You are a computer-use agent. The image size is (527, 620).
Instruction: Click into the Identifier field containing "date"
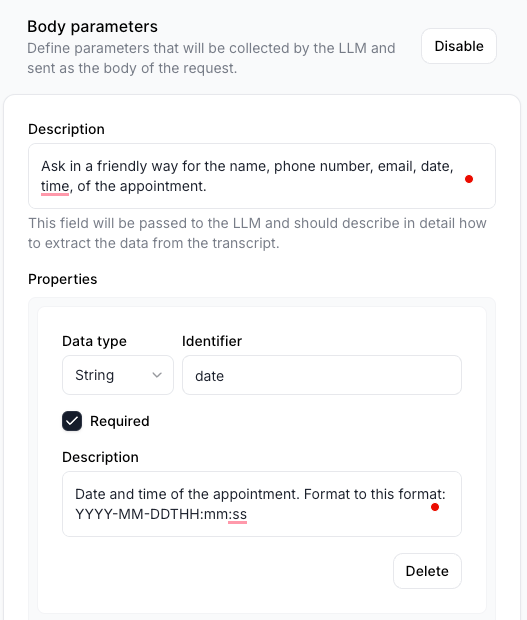tap(322, 375)
